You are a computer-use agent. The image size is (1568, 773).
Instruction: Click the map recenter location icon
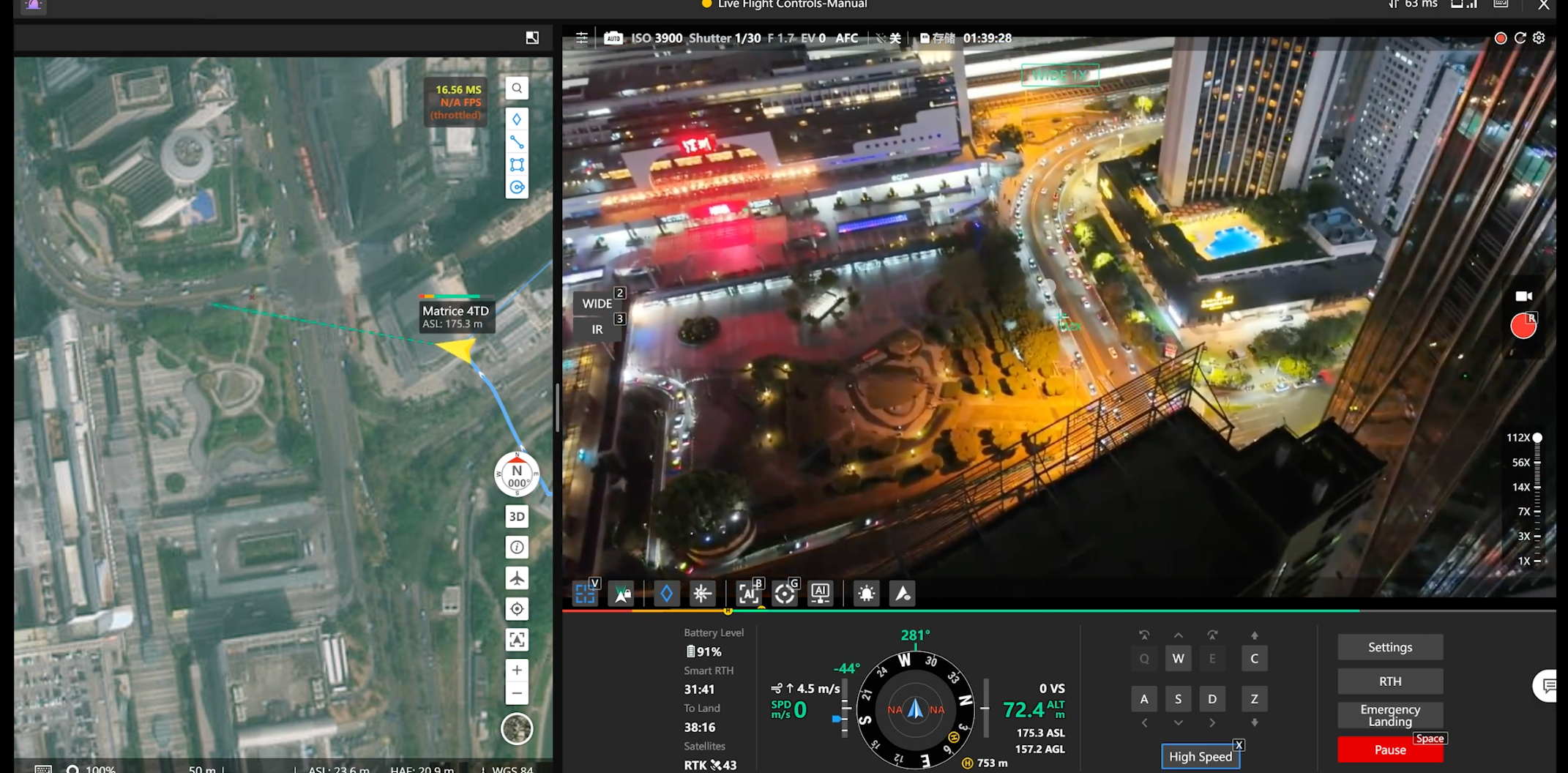click(517, 609)
